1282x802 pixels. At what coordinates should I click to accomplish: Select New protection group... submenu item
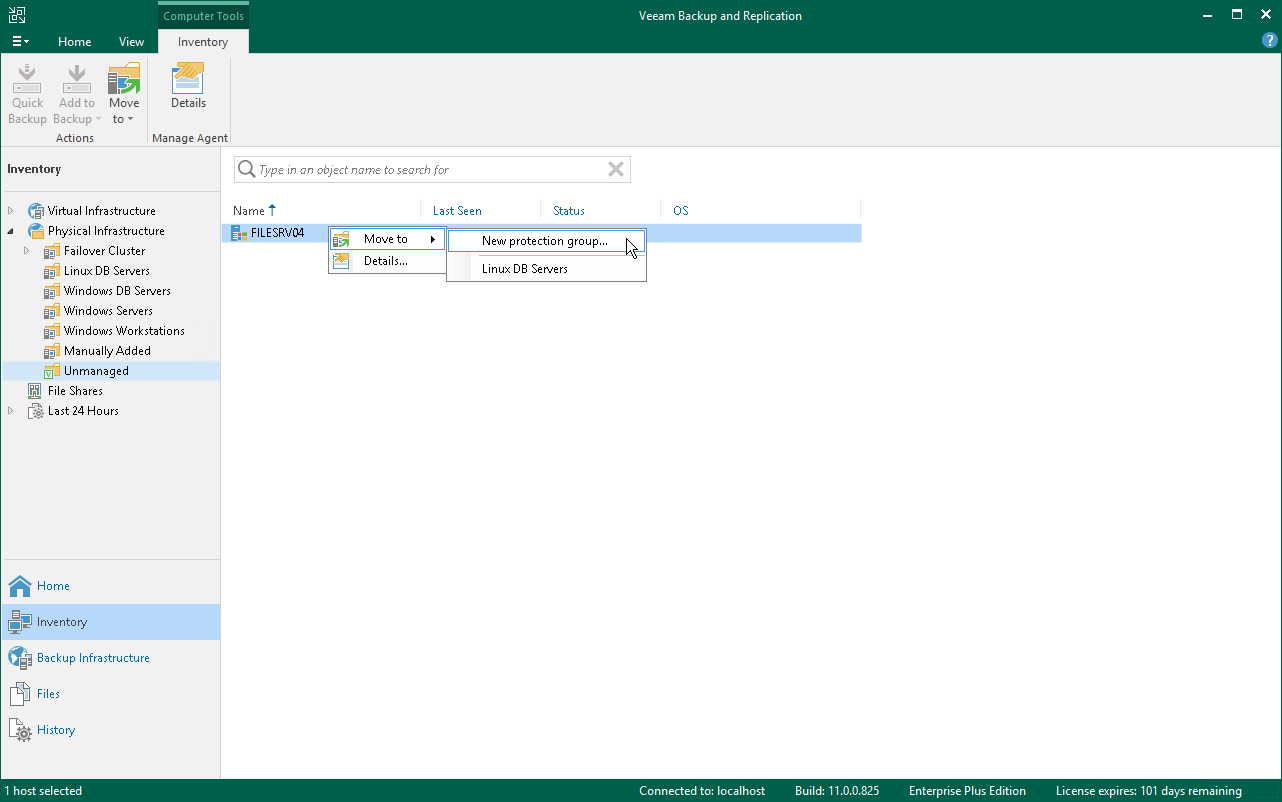coord(546,241)
